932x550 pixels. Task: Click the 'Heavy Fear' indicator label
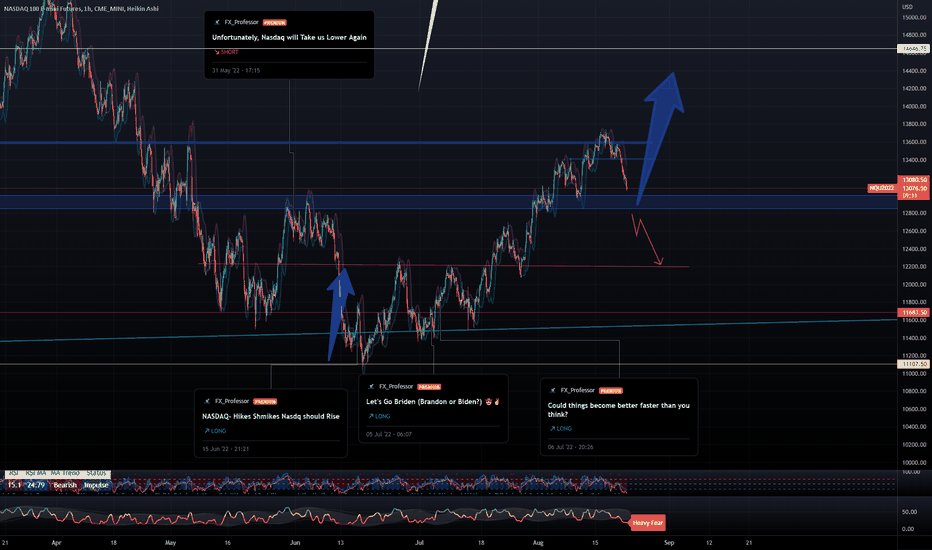click(x=647, y=523)
